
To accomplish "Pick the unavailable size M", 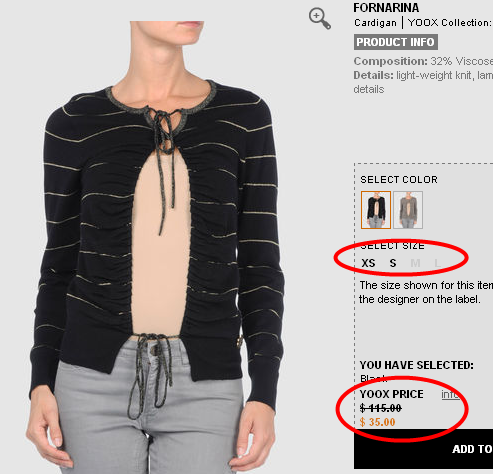I will click(x=415, y=263).
